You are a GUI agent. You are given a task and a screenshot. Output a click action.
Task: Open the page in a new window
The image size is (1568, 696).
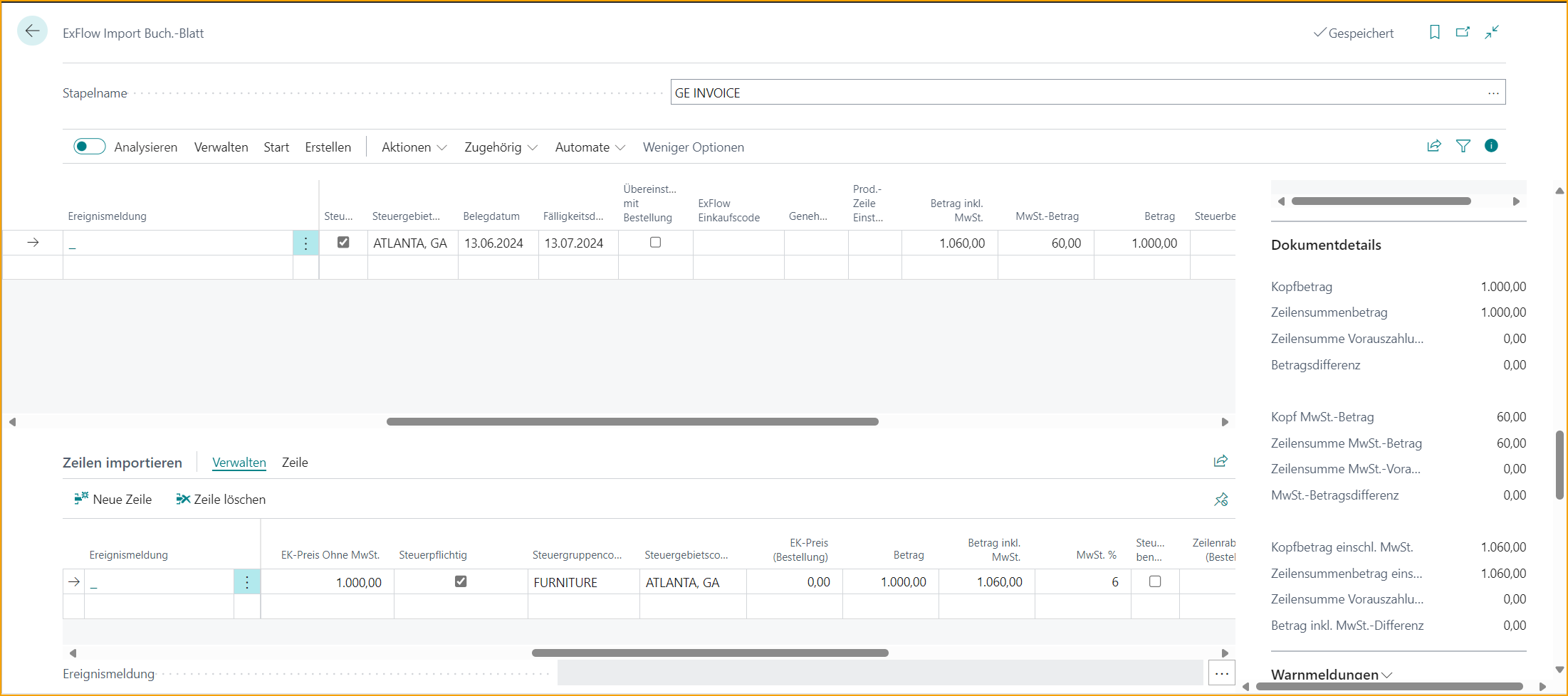1463,32
